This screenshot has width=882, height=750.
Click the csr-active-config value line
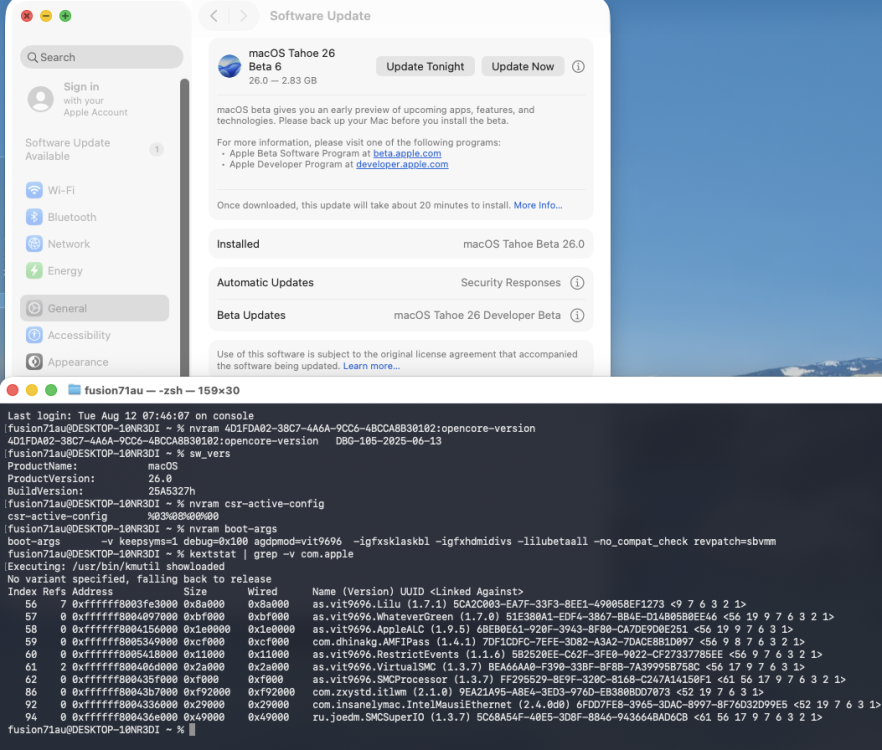(x=113, y=516)
